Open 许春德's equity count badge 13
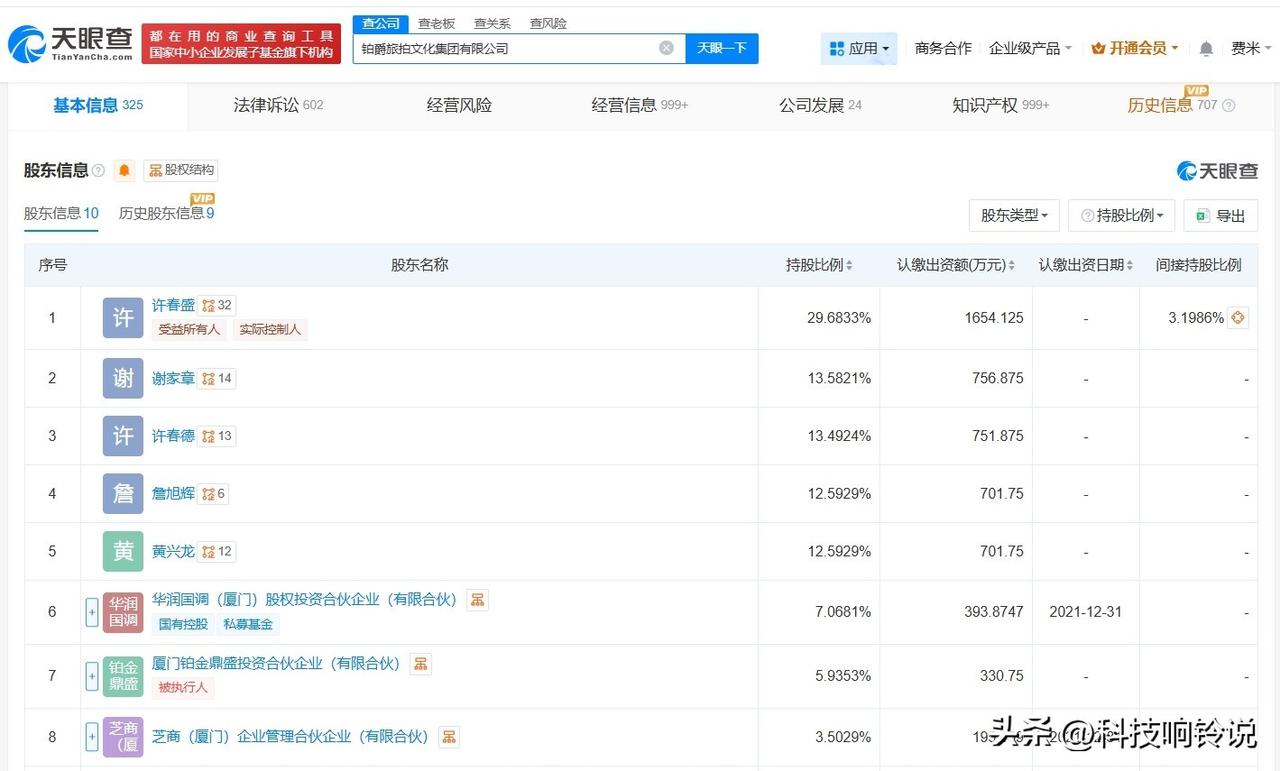The width and height of the screenshot is (1280, 771). coord(217,436)
